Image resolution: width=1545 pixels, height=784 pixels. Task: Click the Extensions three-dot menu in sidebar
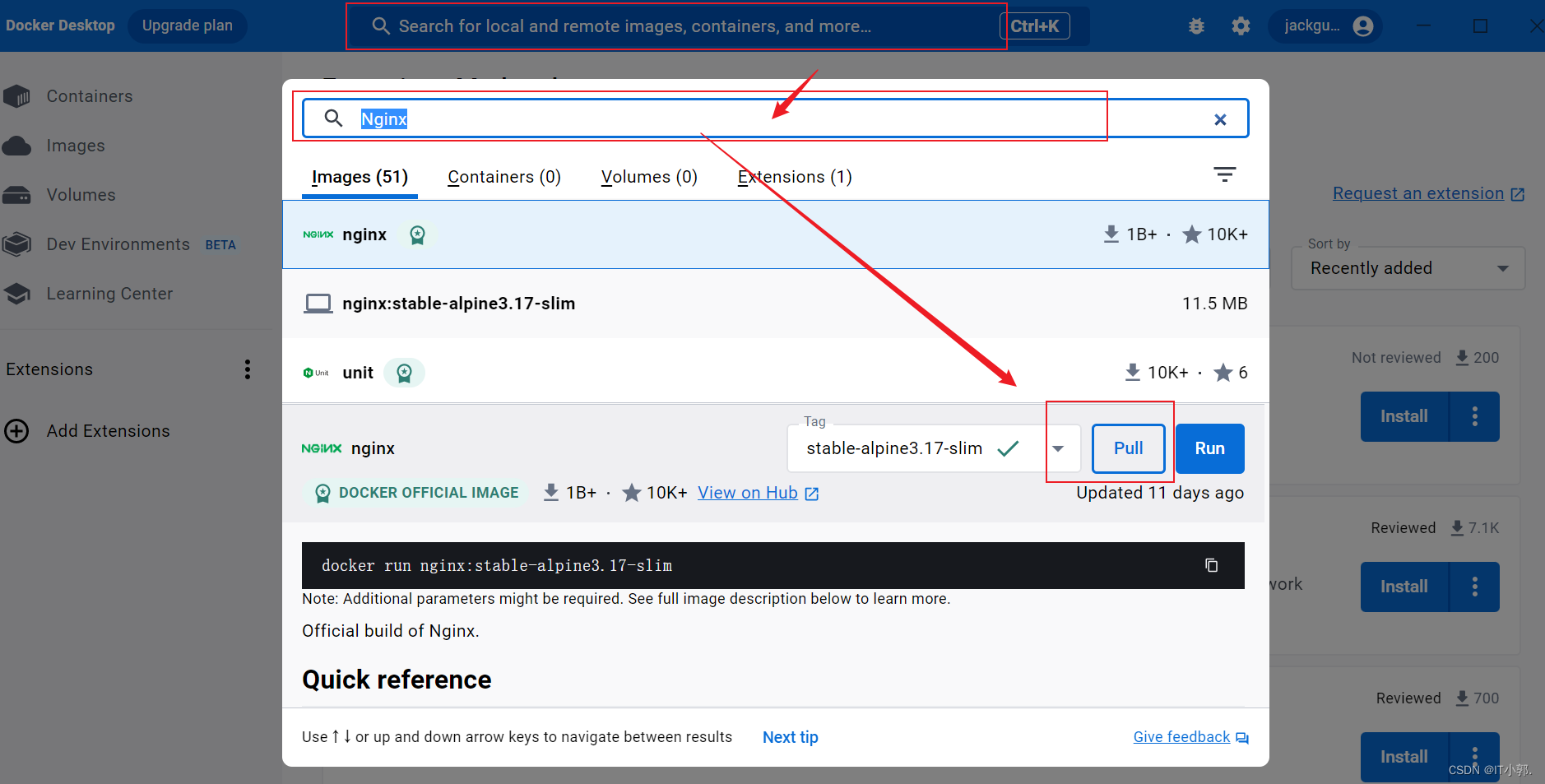coord(247,369)
